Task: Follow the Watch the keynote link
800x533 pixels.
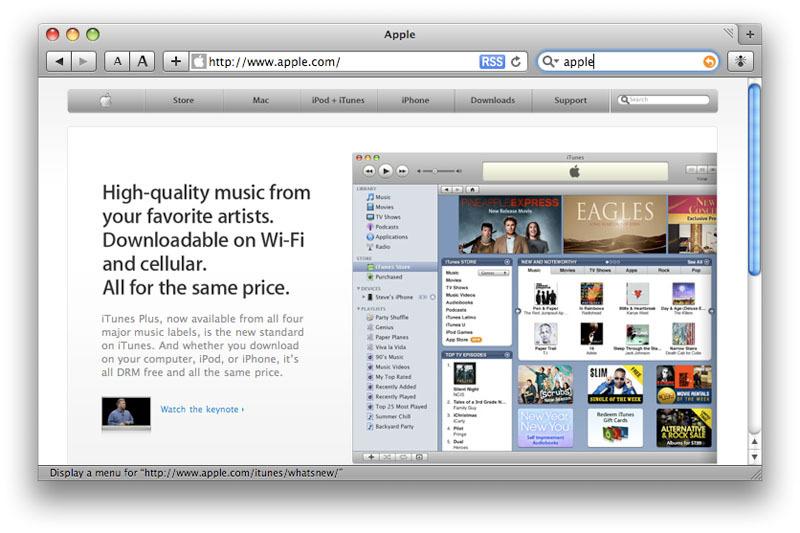Action: coord(202,409)
